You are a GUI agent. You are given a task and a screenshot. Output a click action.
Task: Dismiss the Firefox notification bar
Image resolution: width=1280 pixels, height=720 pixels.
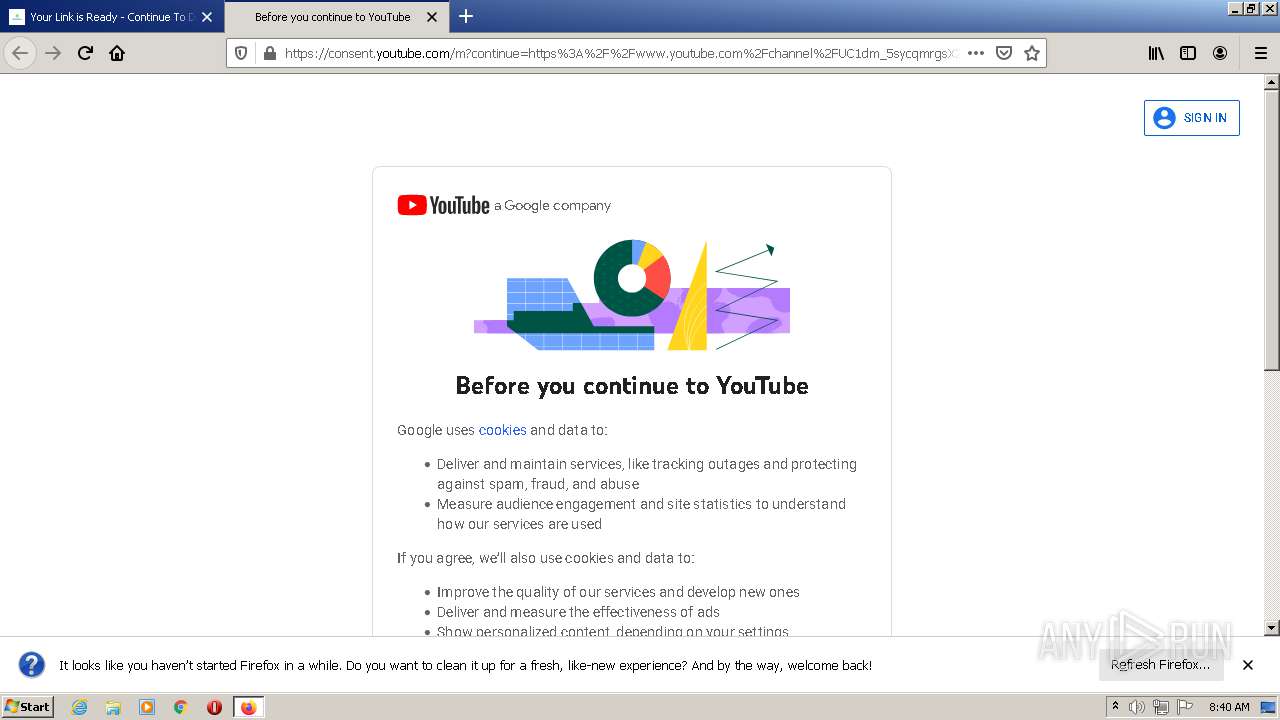1248,665
